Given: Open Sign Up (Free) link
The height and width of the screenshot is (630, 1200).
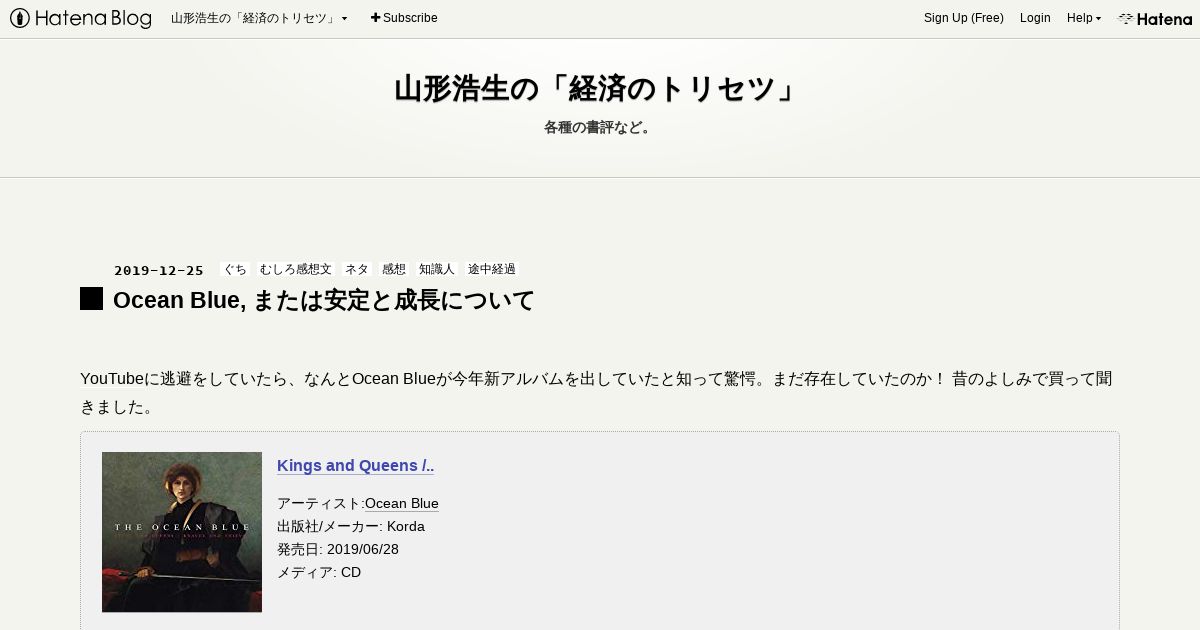Looking at the screenshot, I should click(964, 18).
